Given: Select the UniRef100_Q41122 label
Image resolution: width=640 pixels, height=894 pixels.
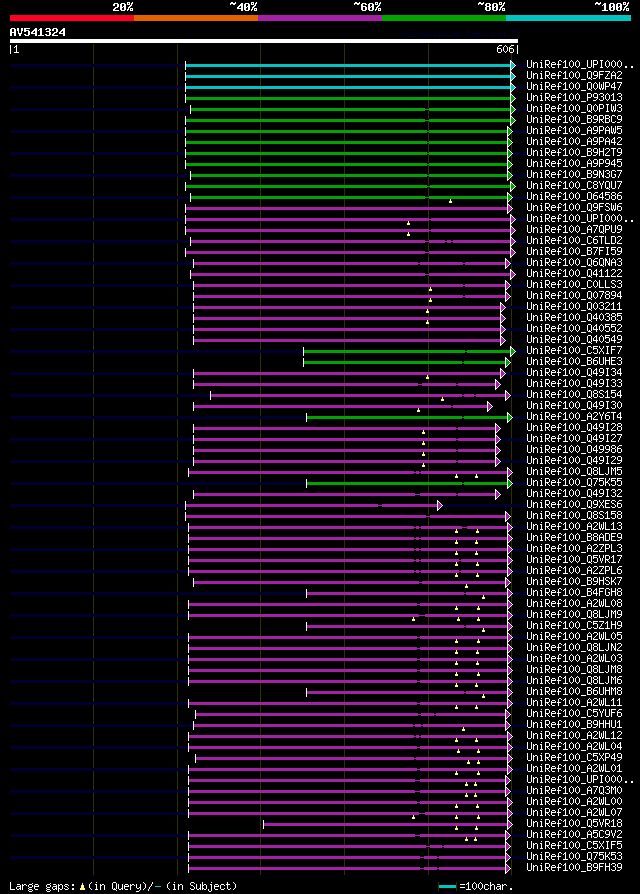Looking at the screenshot, I should [x=574, y=273].
